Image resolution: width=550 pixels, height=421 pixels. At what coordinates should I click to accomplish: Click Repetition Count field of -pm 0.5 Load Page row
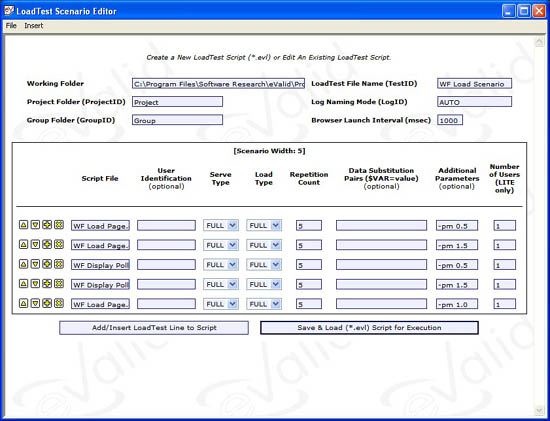(x=309, y=226)
